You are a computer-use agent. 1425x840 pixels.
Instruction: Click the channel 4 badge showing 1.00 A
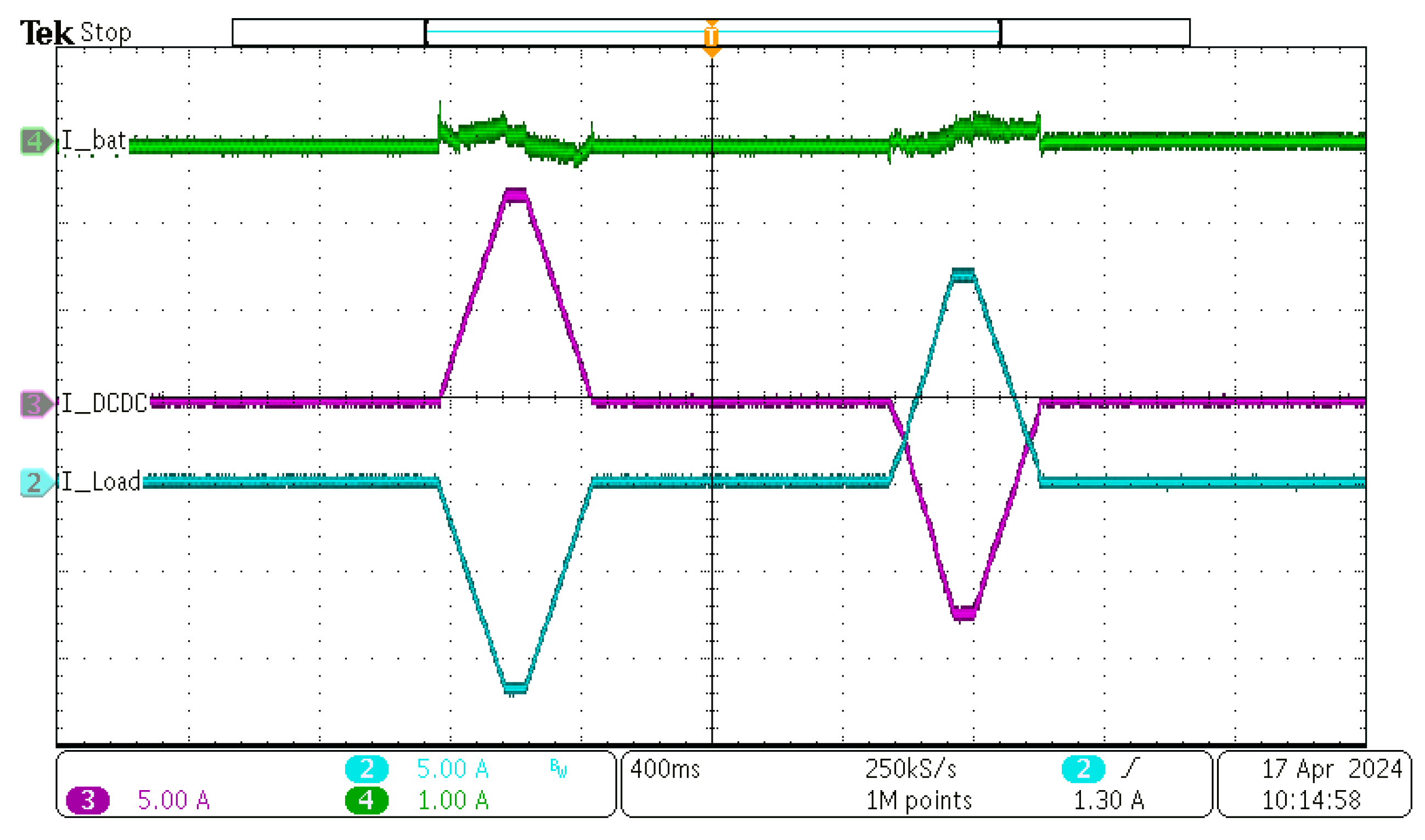tap(367, 802)
